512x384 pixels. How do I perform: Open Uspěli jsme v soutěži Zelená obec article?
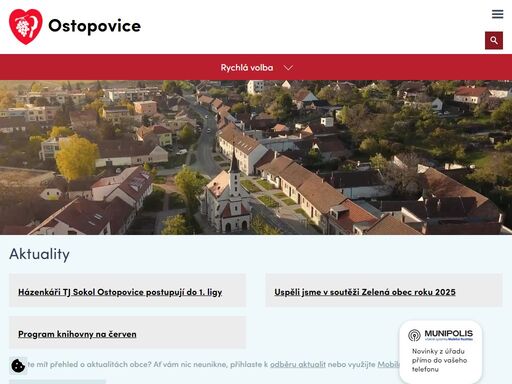pos(365,292)
